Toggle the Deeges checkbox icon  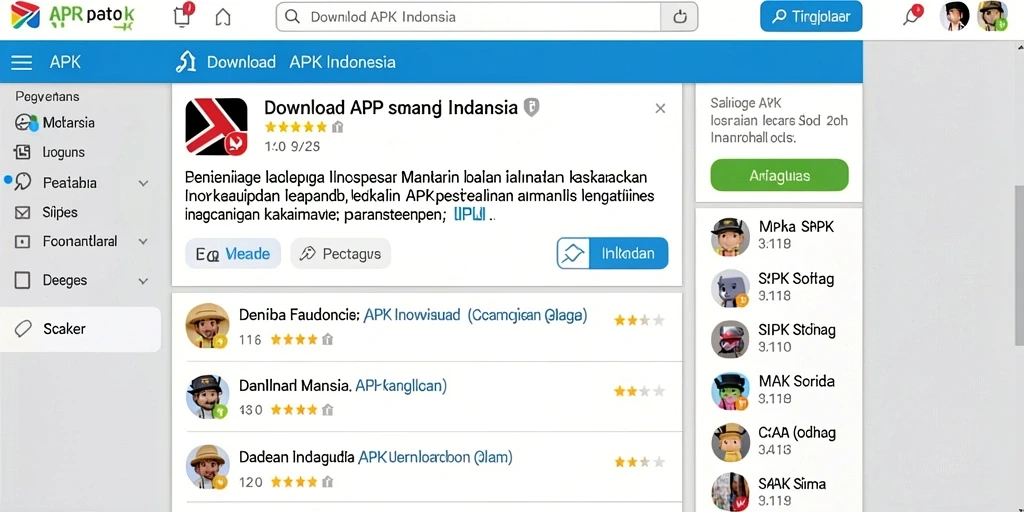click(22, 280)
